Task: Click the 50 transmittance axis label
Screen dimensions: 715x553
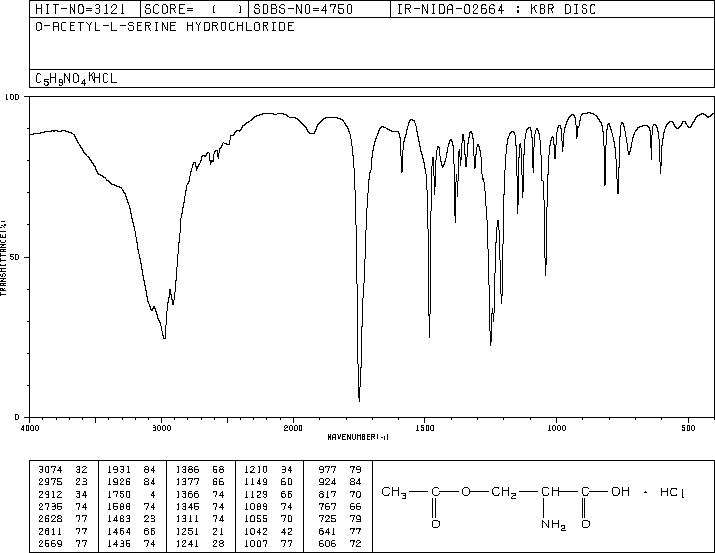Action: pyautogui.click(x=14, y=257)
